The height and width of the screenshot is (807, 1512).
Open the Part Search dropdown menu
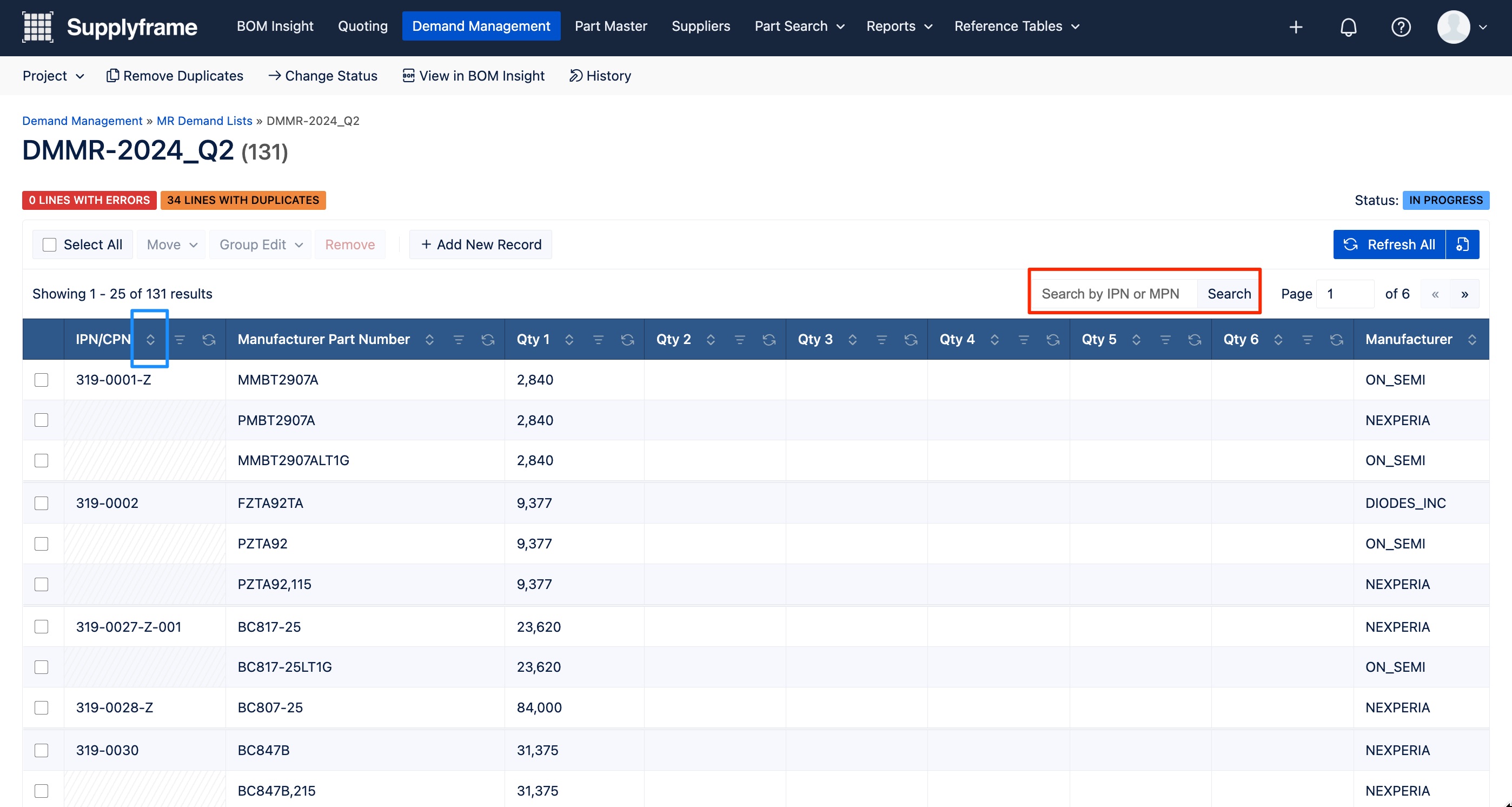[799, 27]
